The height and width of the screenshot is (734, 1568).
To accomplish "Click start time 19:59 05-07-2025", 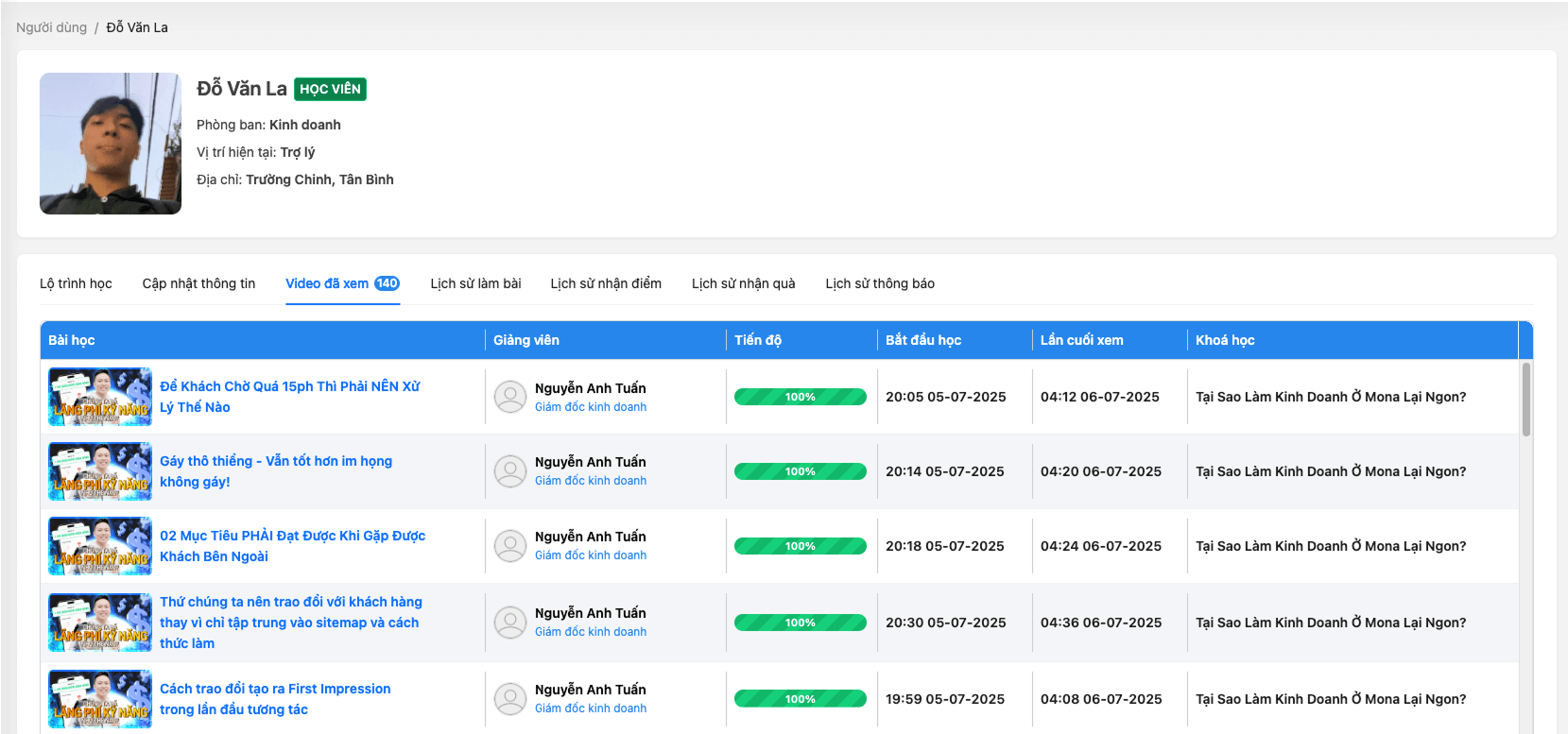I will pyautogui.click(x=945, y=699).
